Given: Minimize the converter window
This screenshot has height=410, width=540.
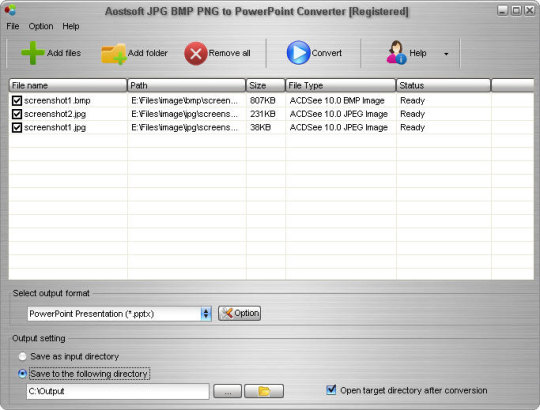Looking at the screenshot, I should 503,11.
